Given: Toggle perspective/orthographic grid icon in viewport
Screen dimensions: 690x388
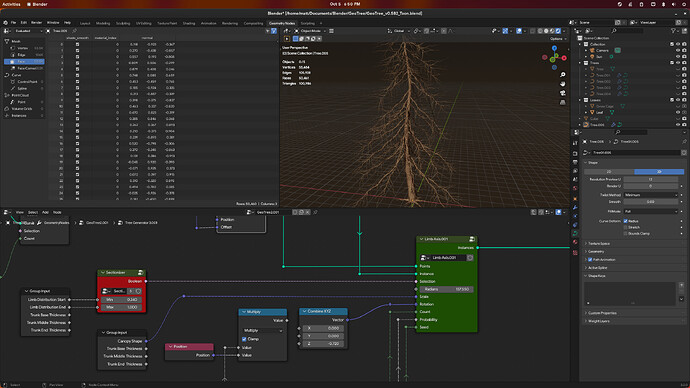Looking at the screenshot, I should (x=562, y=102).
